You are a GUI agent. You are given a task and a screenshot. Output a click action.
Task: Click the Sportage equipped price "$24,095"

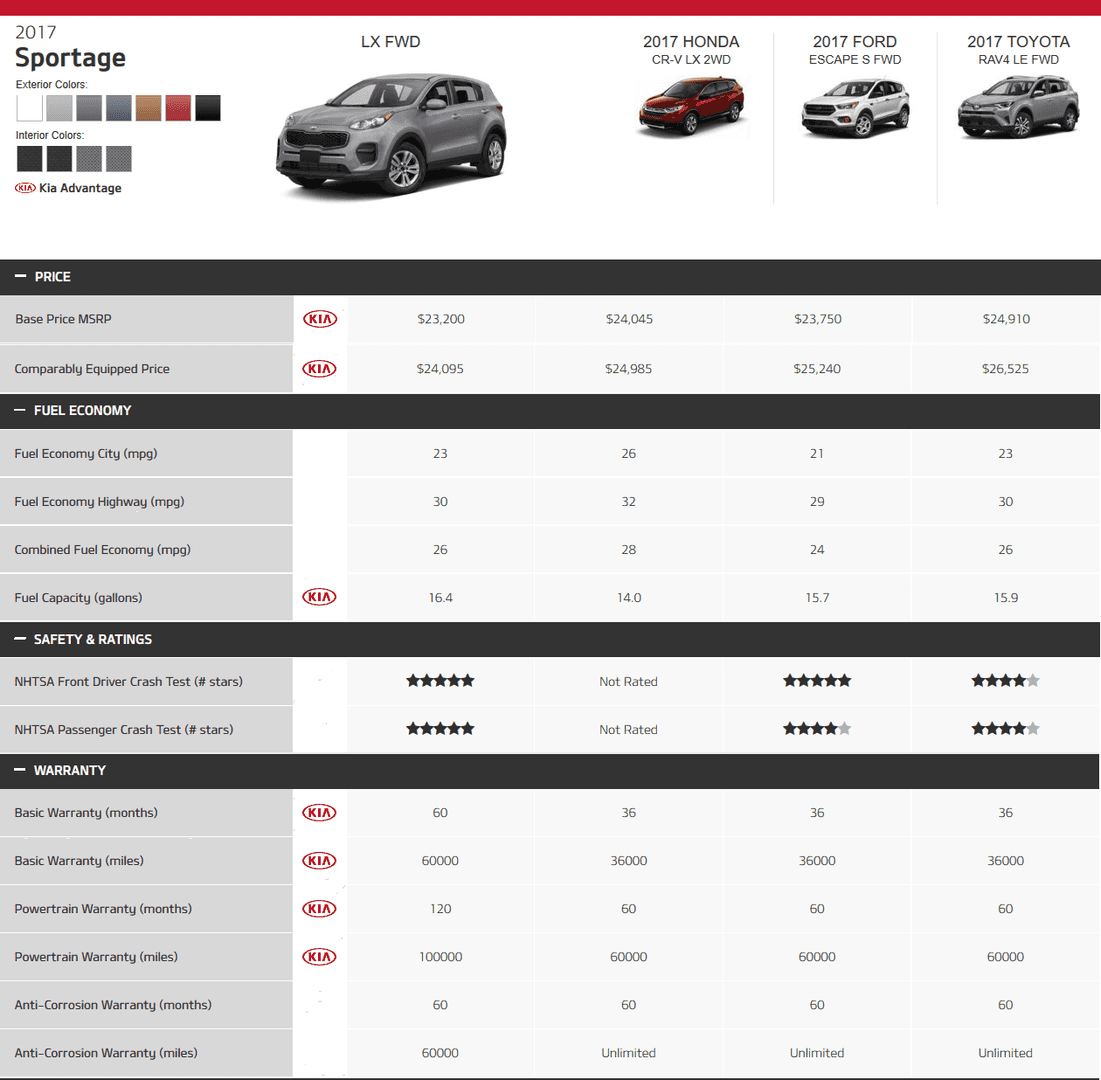(440, 369)
